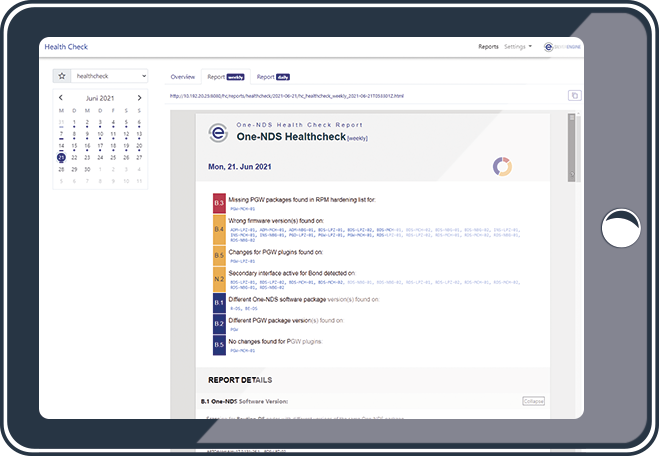Select June 14 in the calendar
The height and width of the screenshot is (456, 660).
[x=61, y=146]
